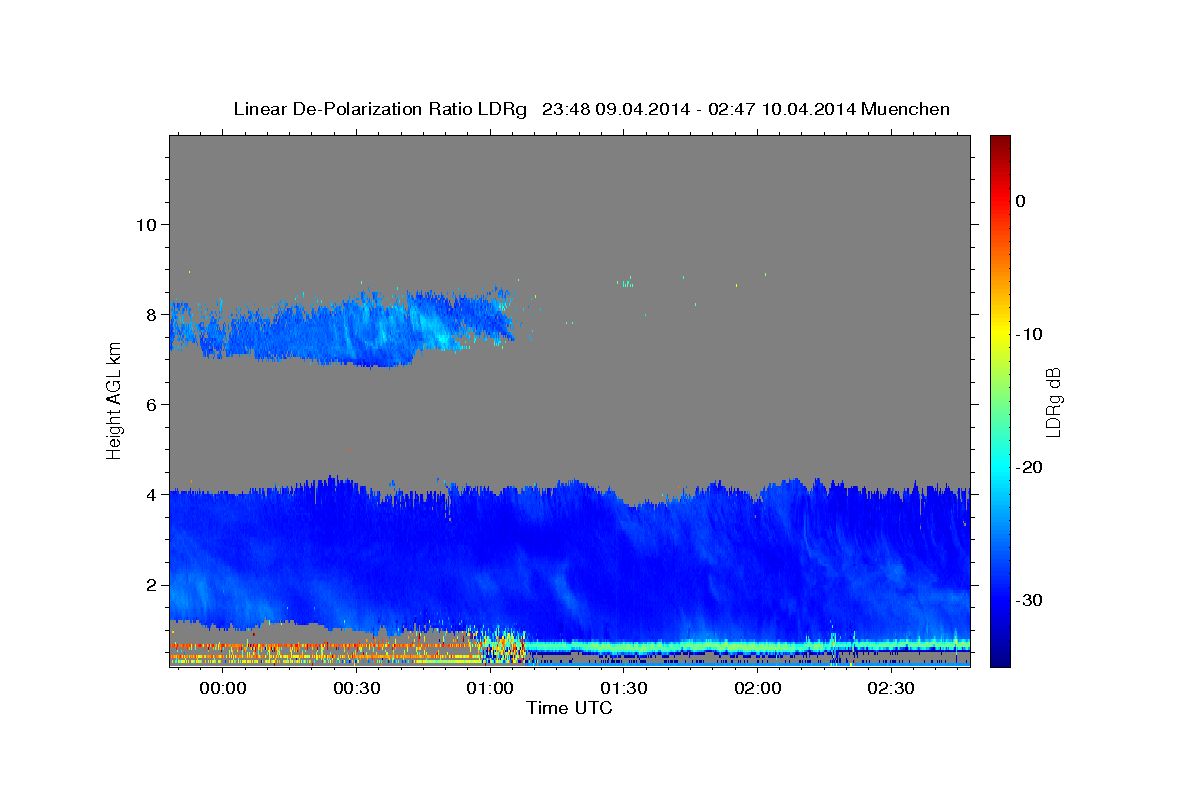1200x800 pixels.
Task: Click the 'Height AGL km' axis label
Action: [x=115, y=400]
